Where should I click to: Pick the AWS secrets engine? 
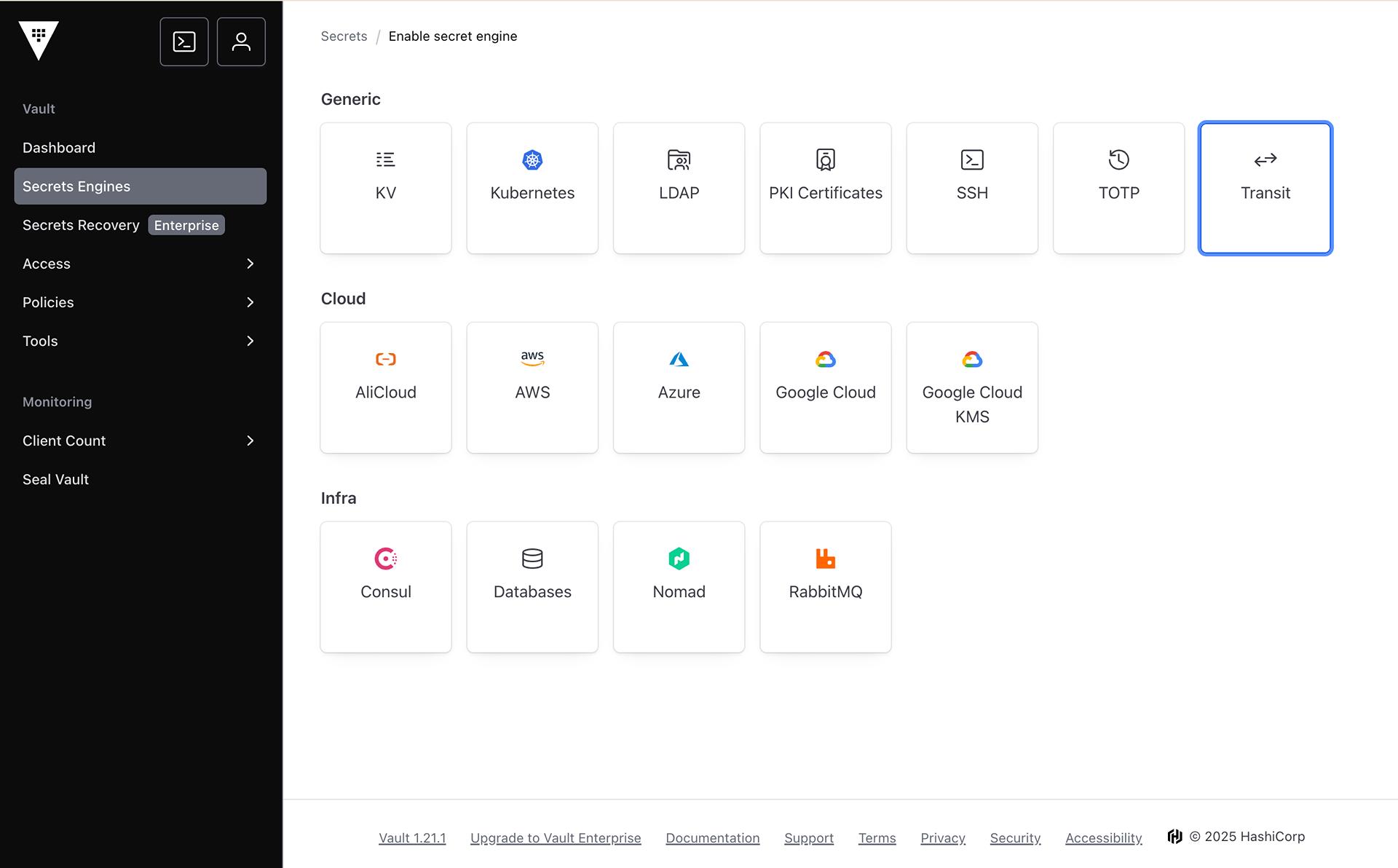point(532,387)
